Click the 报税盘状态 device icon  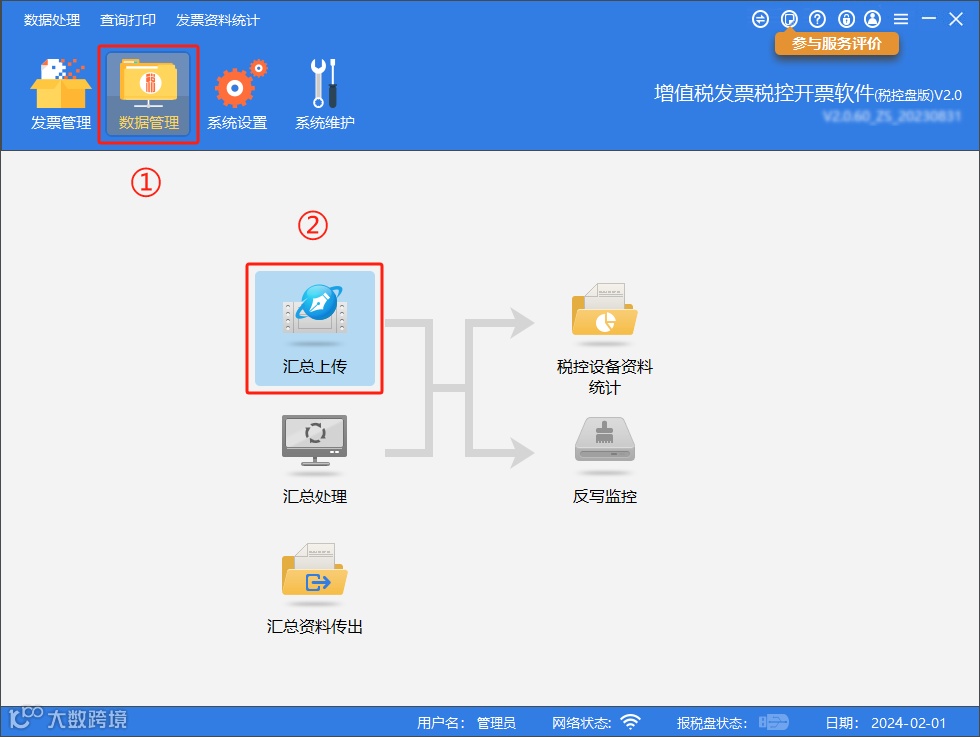tap(774, 722)
